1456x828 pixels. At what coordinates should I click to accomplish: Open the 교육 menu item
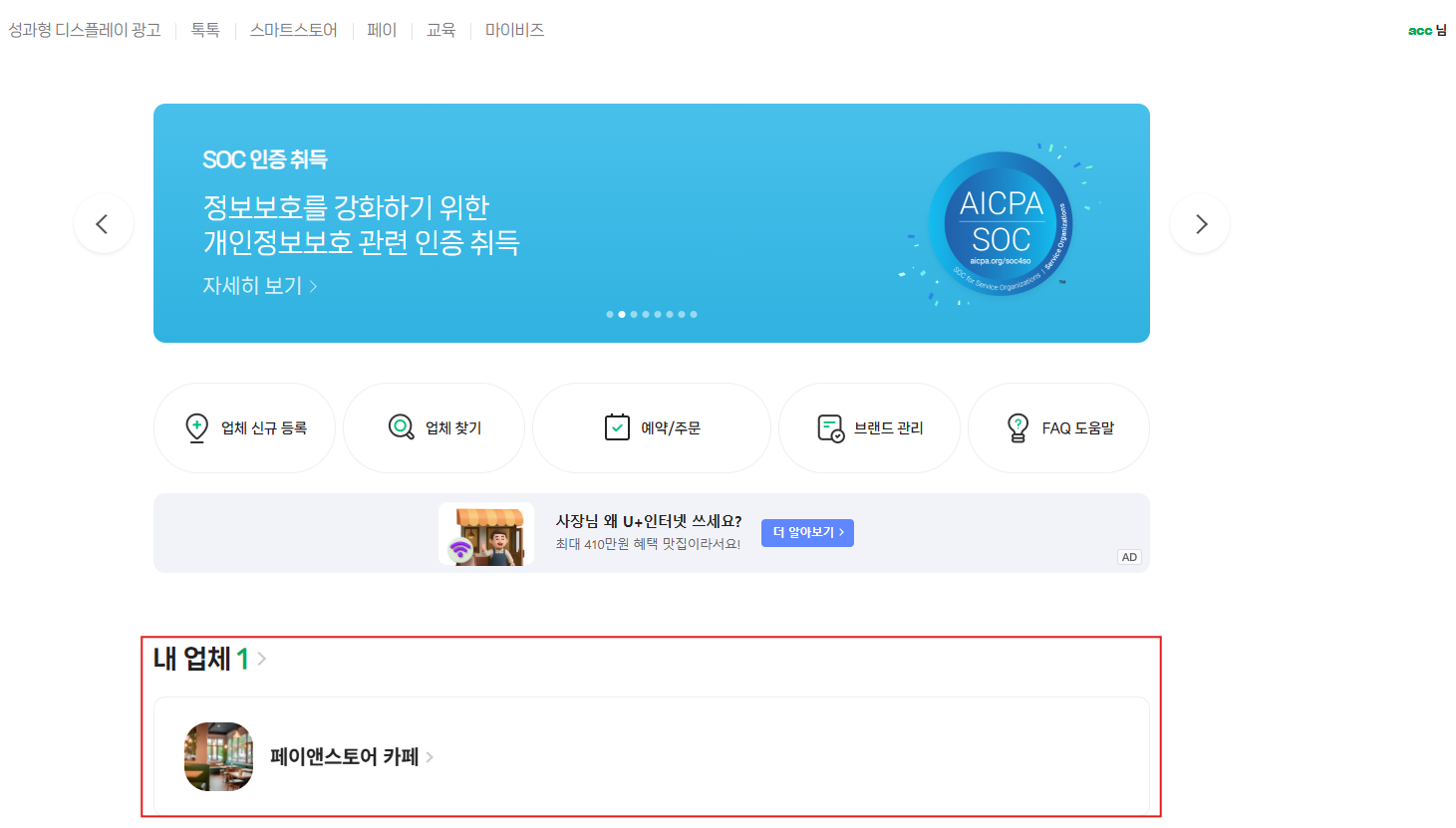point(441,30)
